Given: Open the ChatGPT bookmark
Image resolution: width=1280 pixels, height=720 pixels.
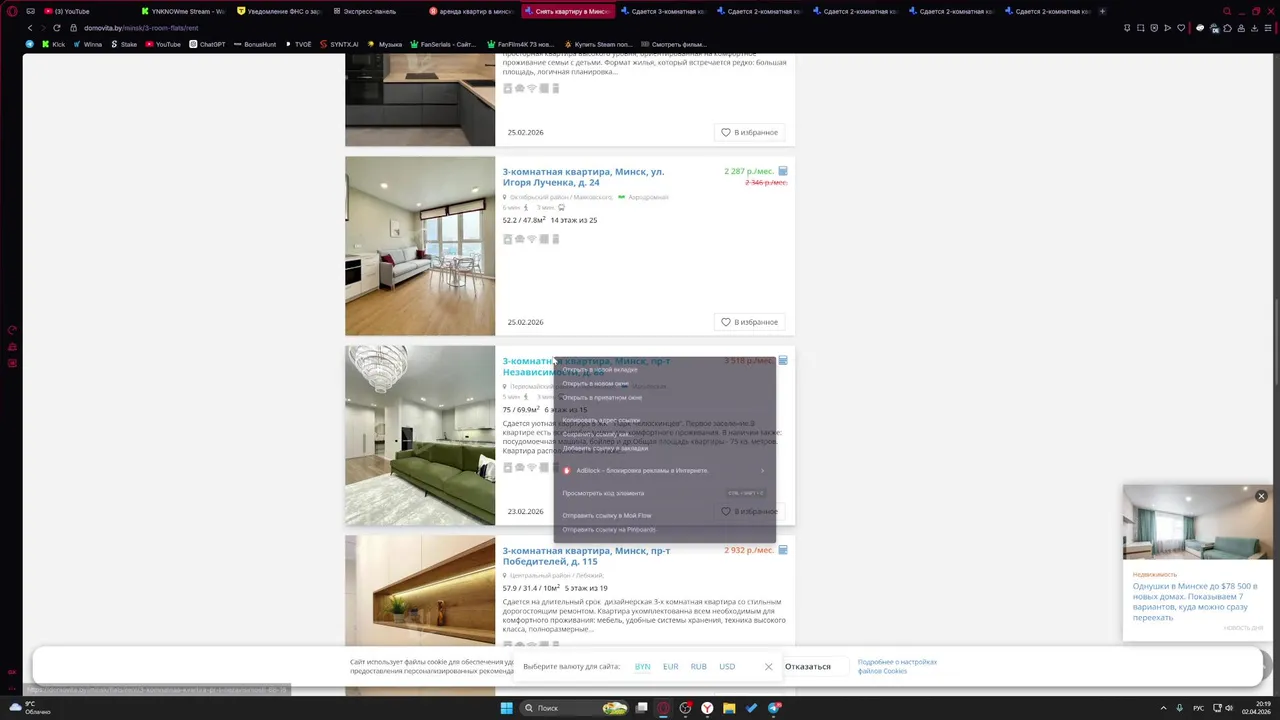Looking at the screenshot, I should click(x=207, y=44).
